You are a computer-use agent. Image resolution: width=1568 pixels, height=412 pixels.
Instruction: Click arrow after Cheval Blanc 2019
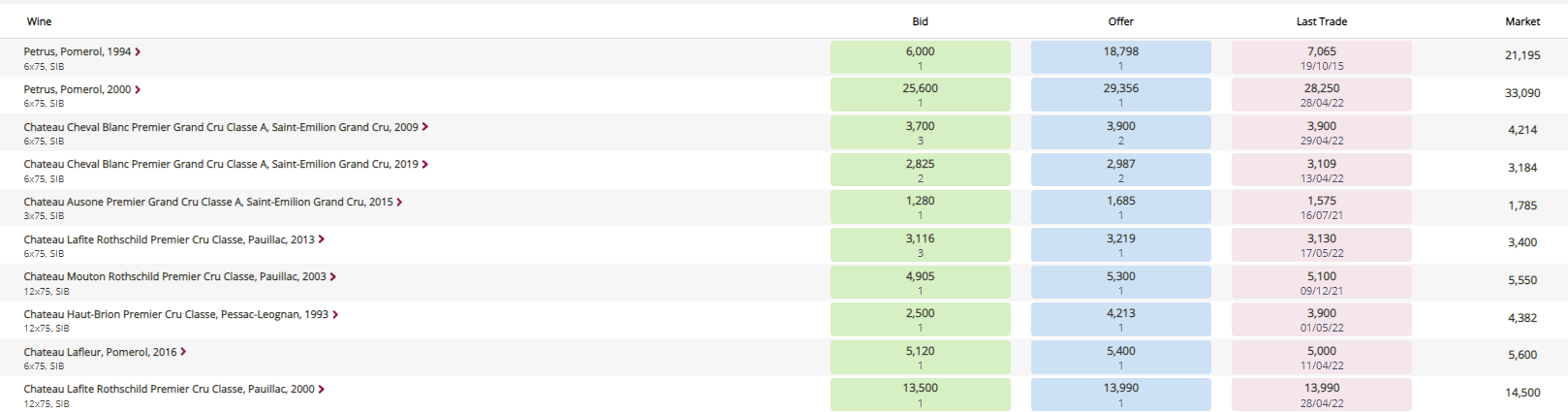[x=425, y=165]
